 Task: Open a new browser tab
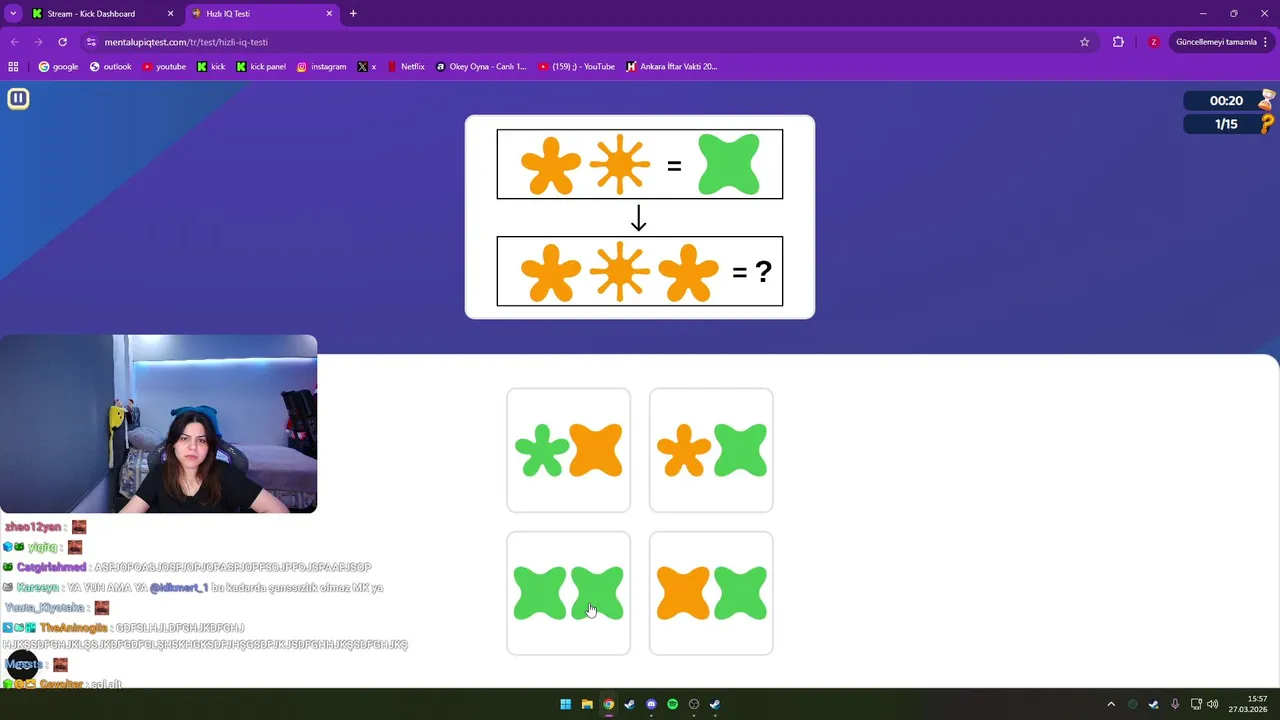pos(353,14)
